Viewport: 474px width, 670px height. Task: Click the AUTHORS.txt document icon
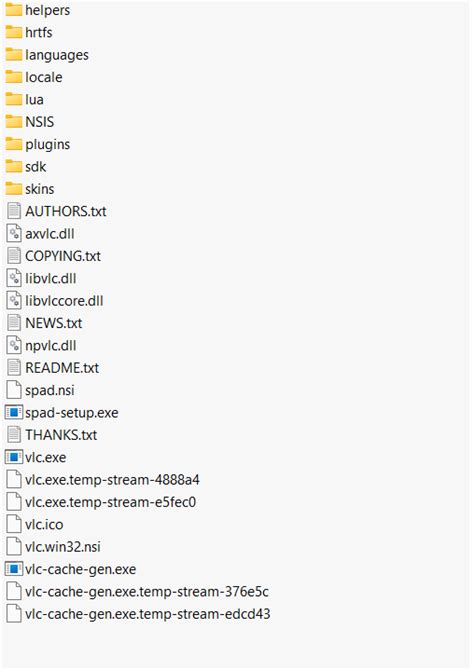14,211
